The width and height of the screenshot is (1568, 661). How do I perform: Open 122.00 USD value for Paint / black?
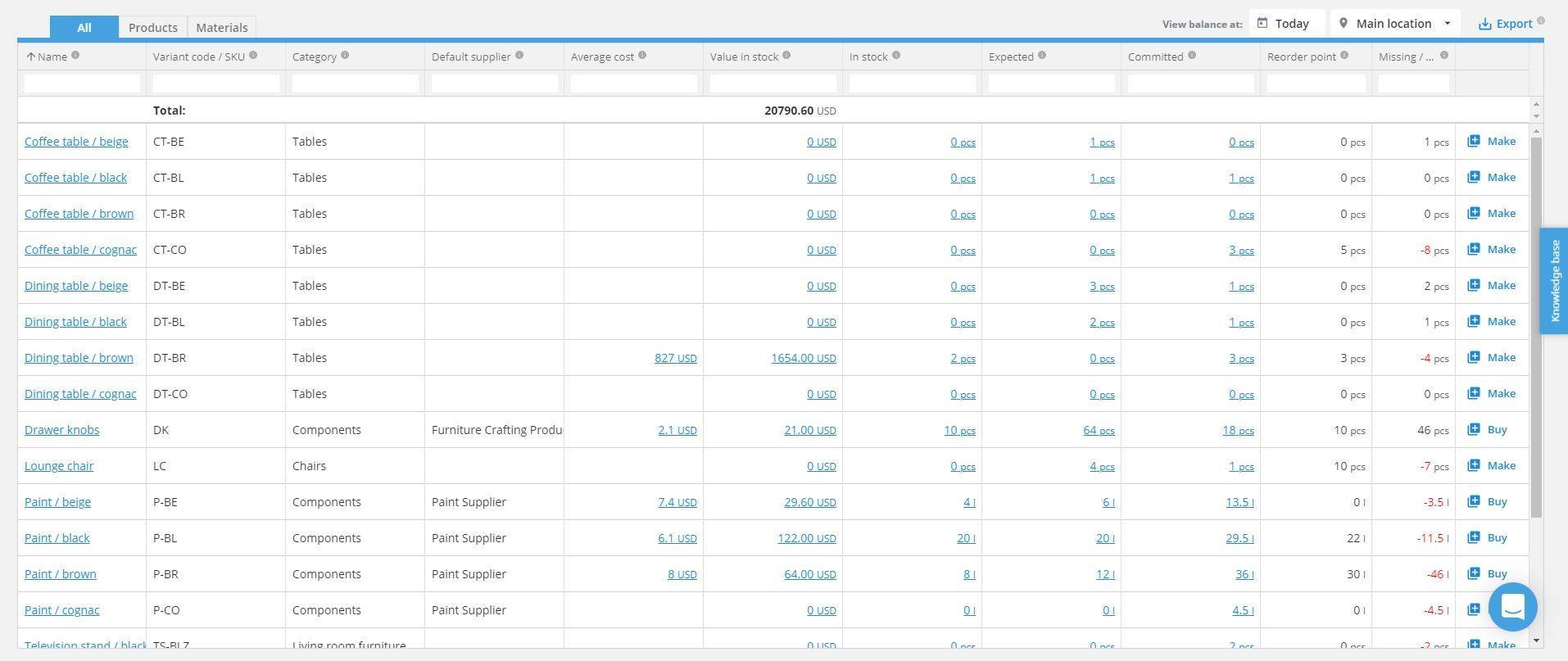coord(807,538)
